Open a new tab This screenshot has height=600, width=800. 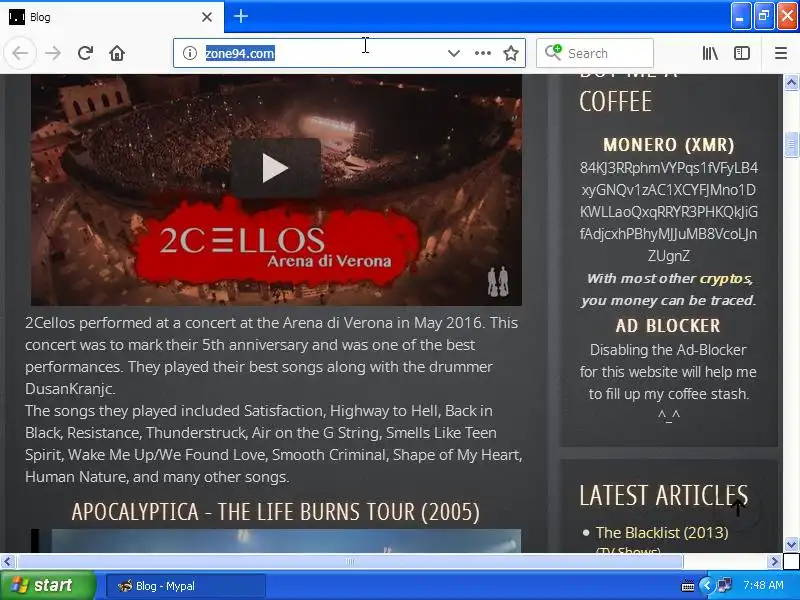(x=241, y=16)
